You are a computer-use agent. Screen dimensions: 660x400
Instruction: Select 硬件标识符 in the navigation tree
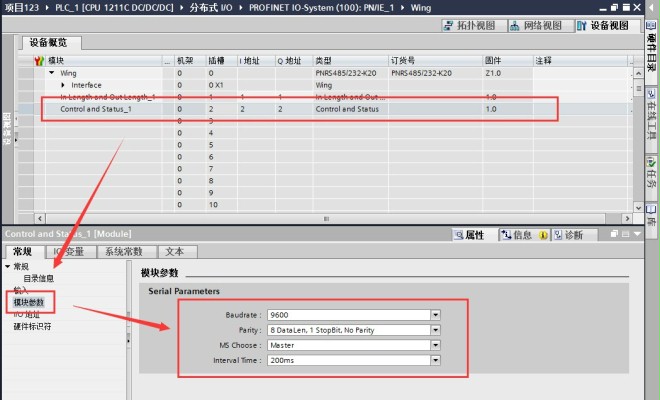(32, 326)
